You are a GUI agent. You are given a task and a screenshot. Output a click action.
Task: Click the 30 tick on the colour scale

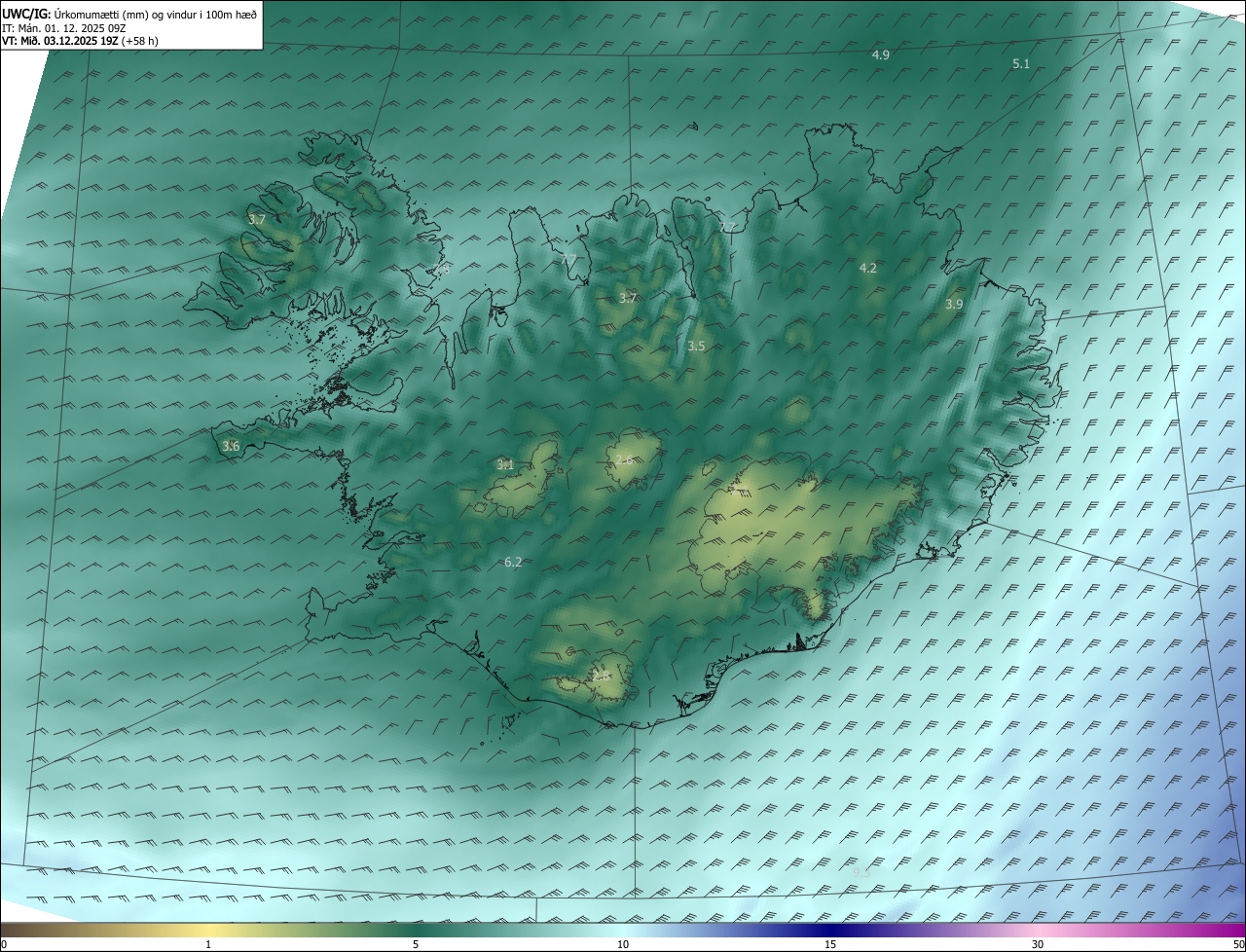pos(1038,944)
